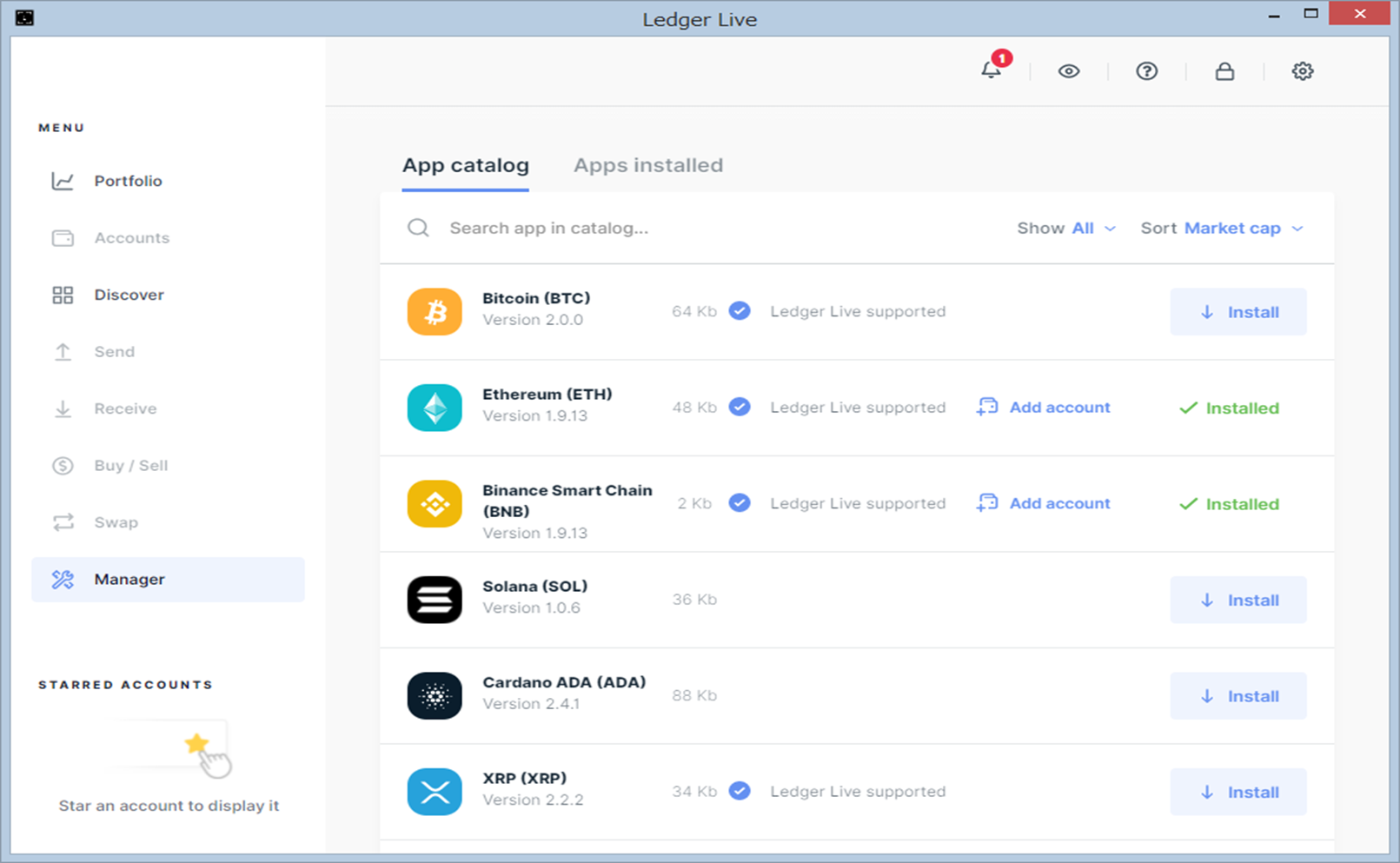
Task: Click the Send up-arrow icon
Action: (63, 352)
